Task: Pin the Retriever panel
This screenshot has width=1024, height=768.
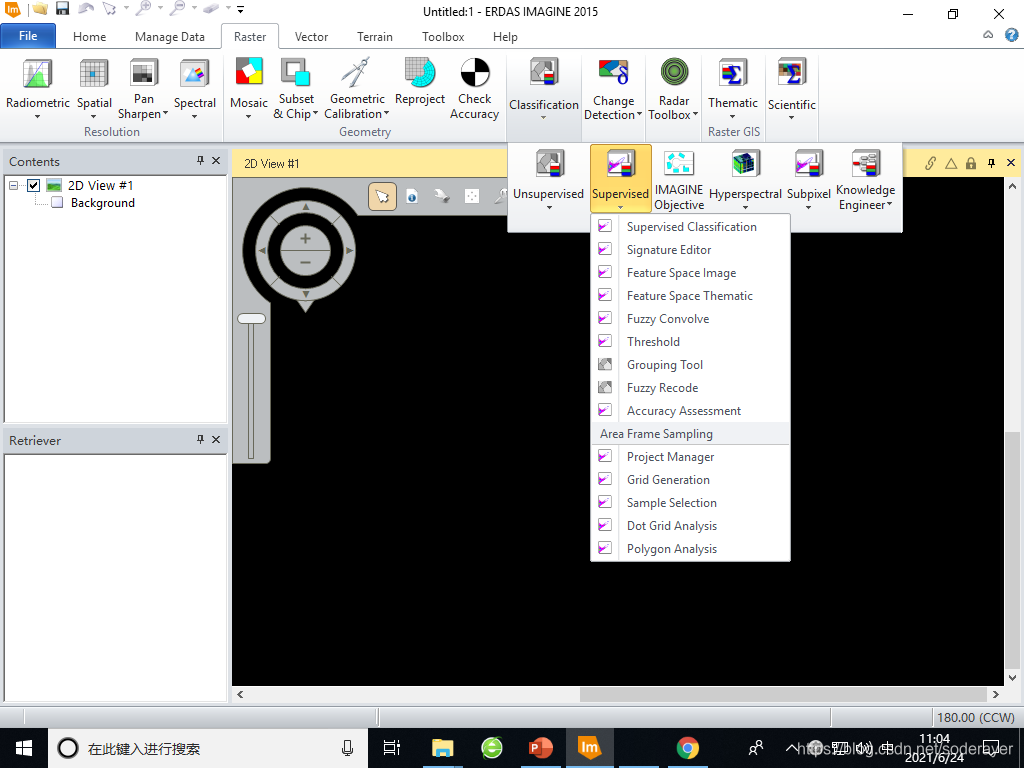Action: tap(200, 440)
